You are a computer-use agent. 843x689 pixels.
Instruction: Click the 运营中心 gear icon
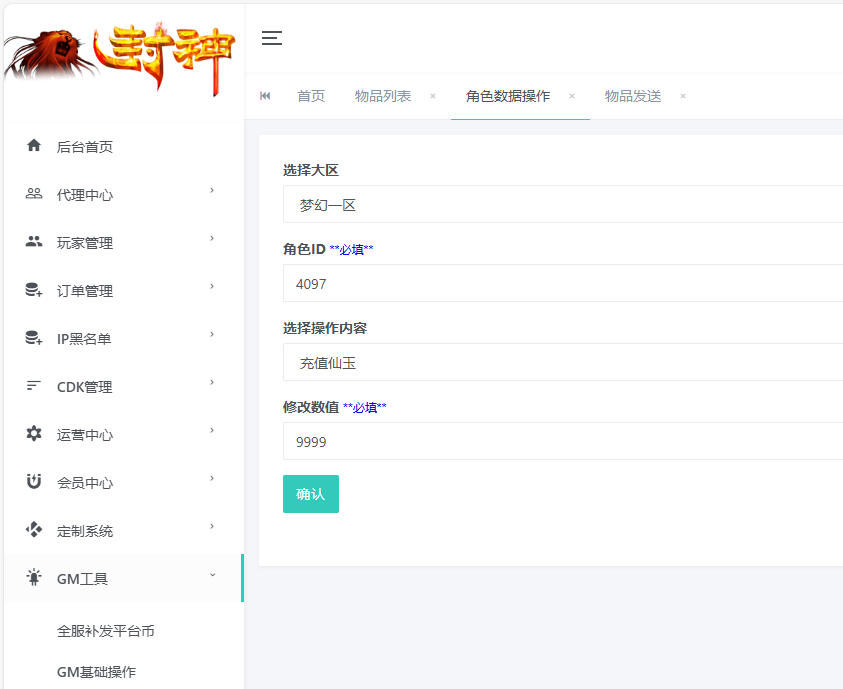pyautogui.click(x=30, y=434)
